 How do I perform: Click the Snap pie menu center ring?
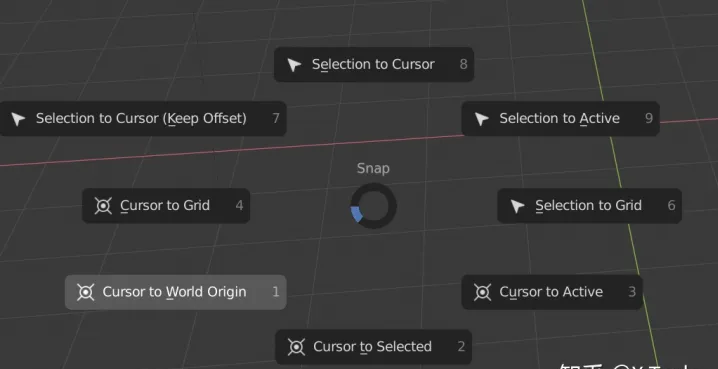pyautogui.click(x=374, y=206)
